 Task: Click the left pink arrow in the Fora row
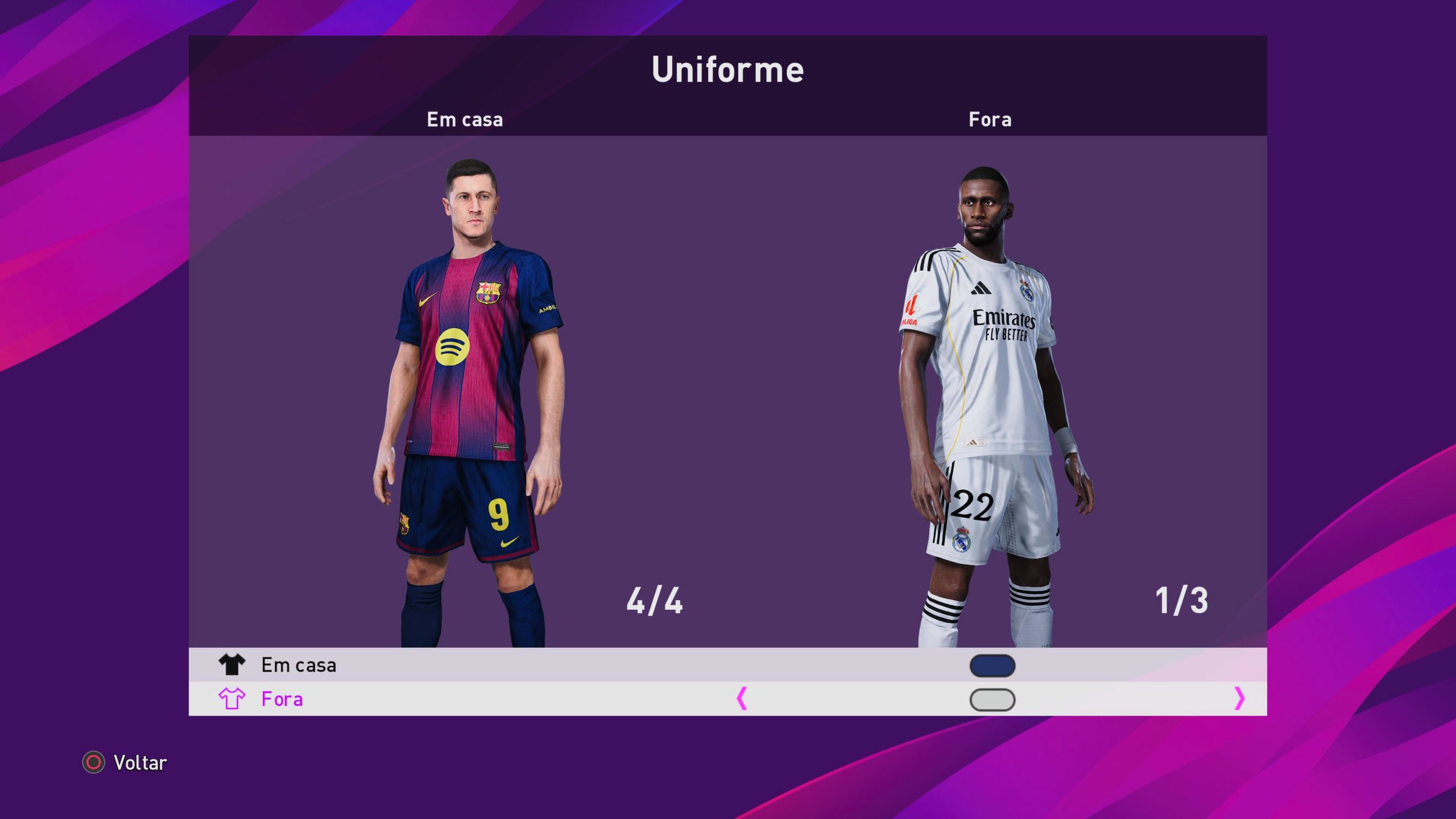[741, 698]
